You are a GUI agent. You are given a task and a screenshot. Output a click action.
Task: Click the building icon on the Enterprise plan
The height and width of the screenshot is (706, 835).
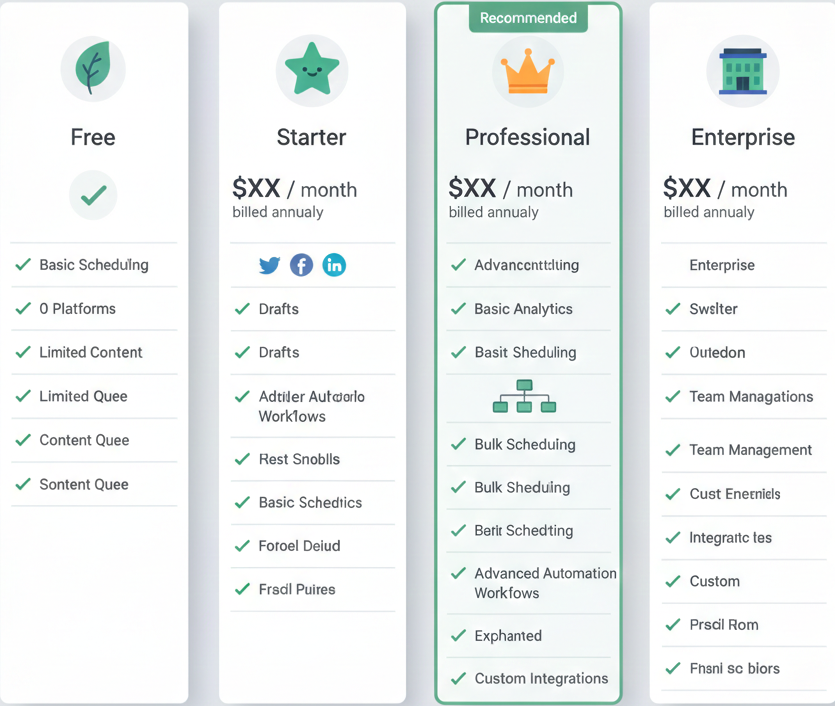pos(743,68)
